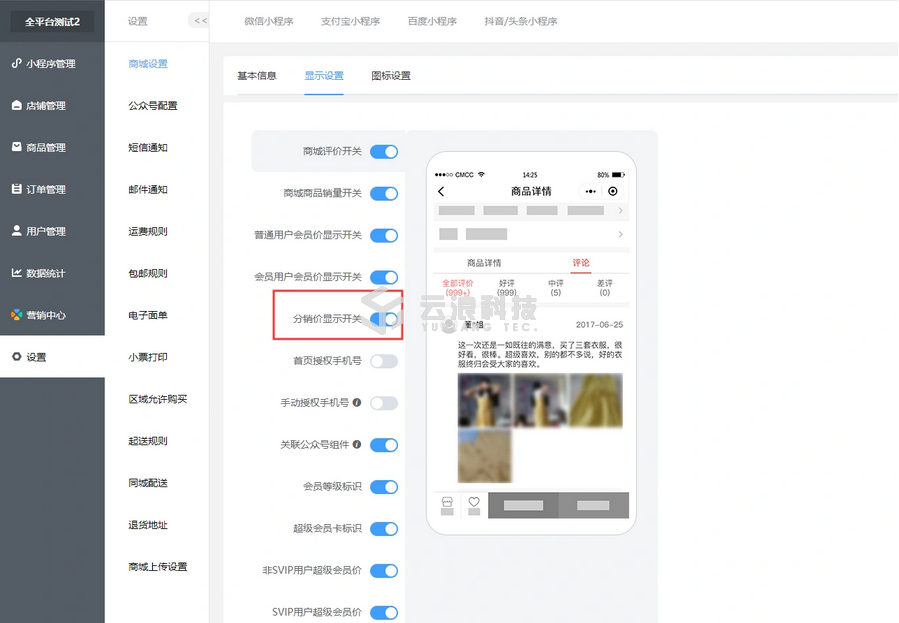Click the 小程序管理 link icon in sidebar
Viewport: 899px width, 623px height.
click(16, 64)
